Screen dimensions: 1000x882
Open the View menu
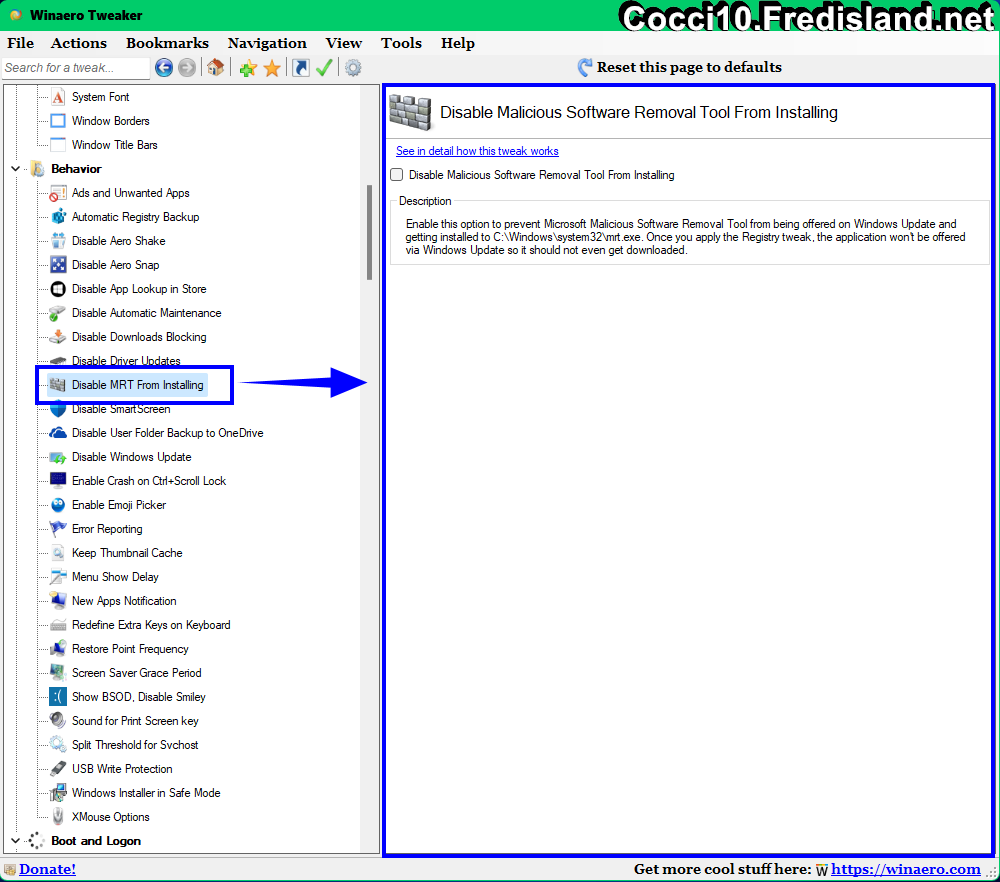(x=344, y=43)
